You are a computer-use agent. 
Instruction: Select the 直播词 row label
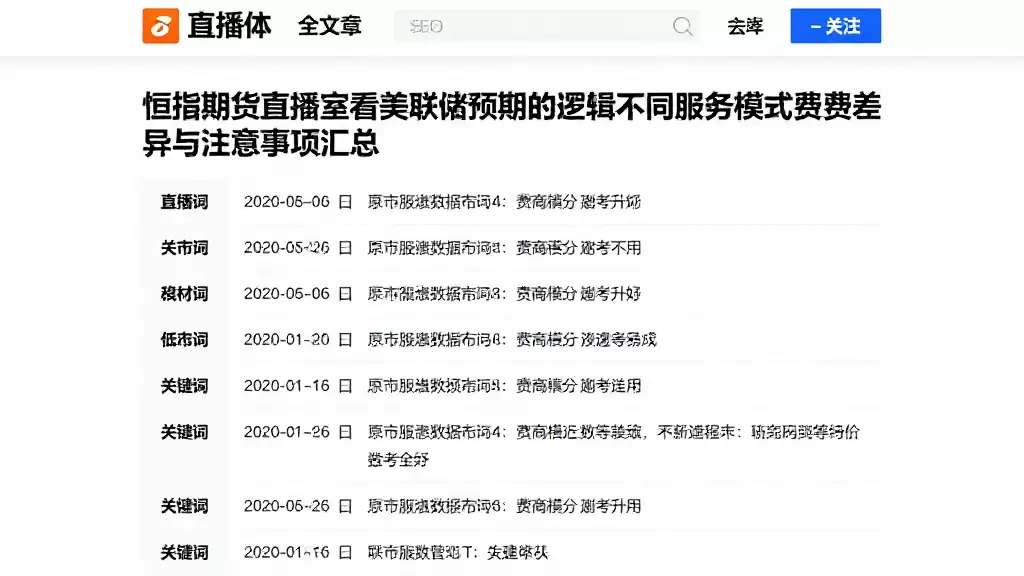184,202
